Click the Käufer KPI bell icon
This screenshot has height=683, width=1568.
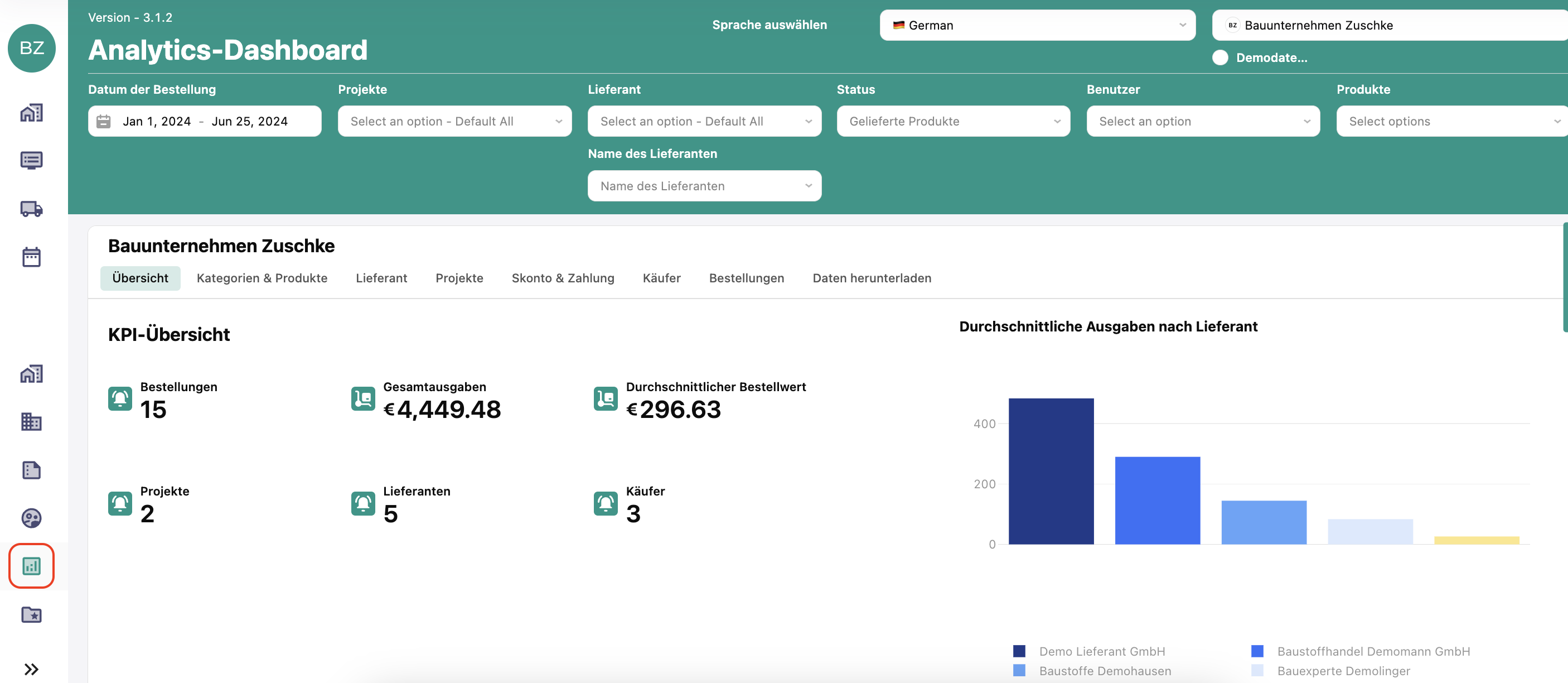606,503
